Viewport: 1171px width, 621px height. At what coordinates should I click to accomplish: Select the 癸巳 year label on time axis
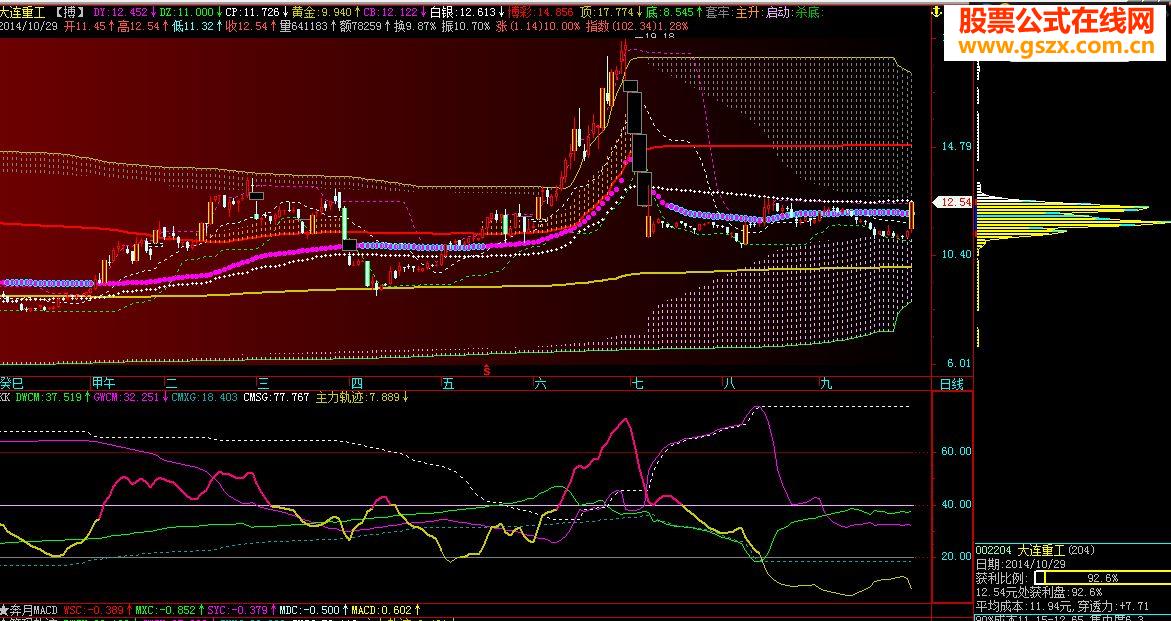point(11,384)
